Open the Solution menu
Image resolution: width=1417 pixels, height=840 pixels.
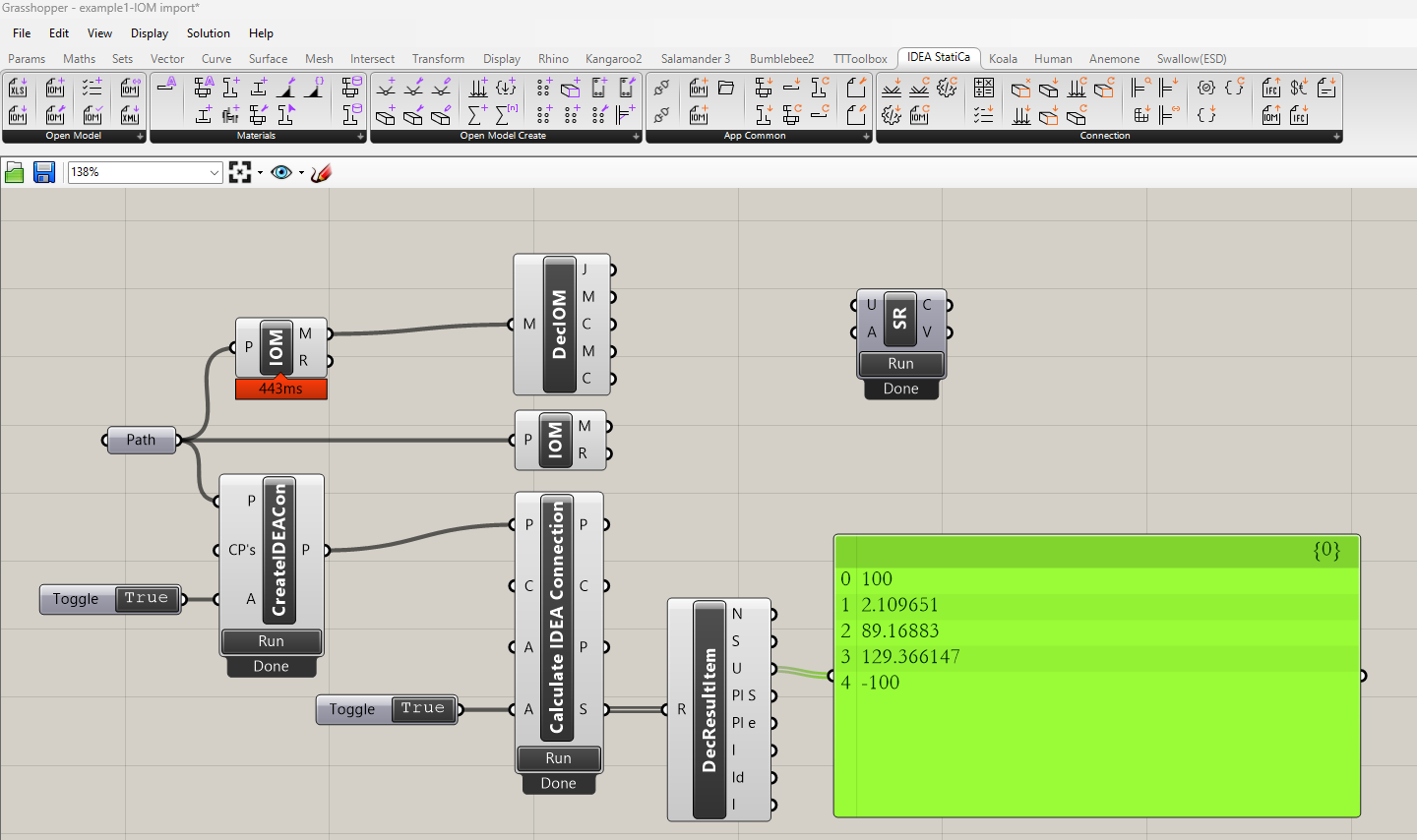click(208, 32)
